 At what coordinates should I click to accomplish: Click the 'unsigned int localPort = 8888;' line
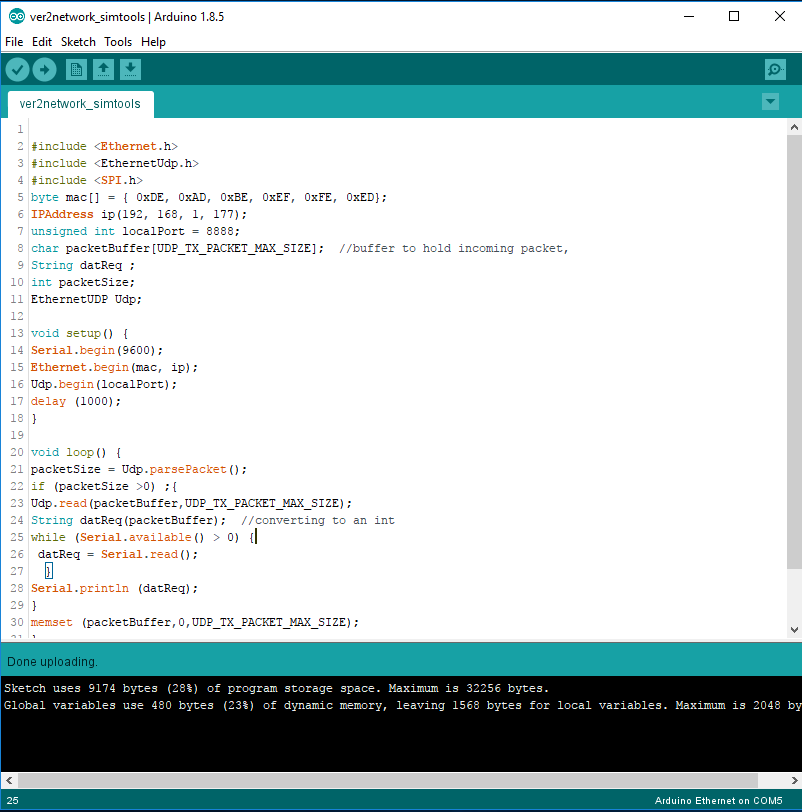[135, 231]
